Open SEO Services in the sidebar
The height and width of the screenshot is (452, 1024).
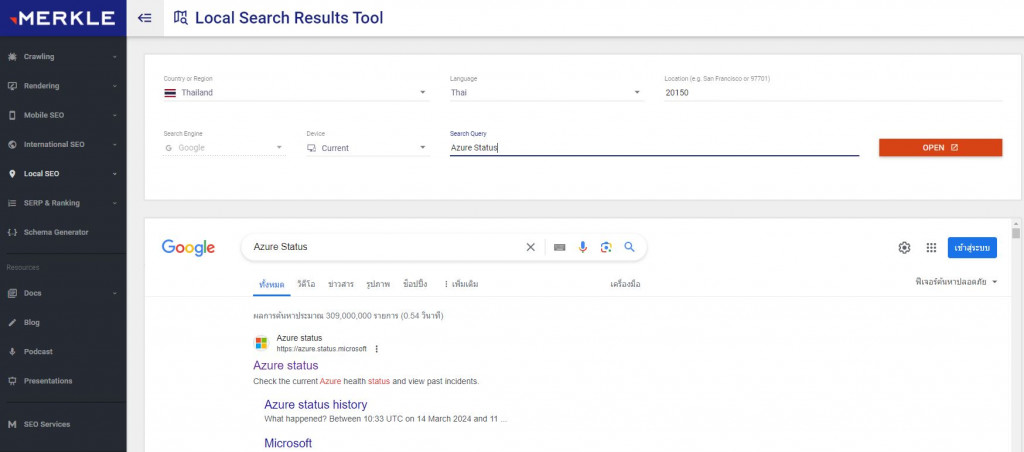pos(47,425)
